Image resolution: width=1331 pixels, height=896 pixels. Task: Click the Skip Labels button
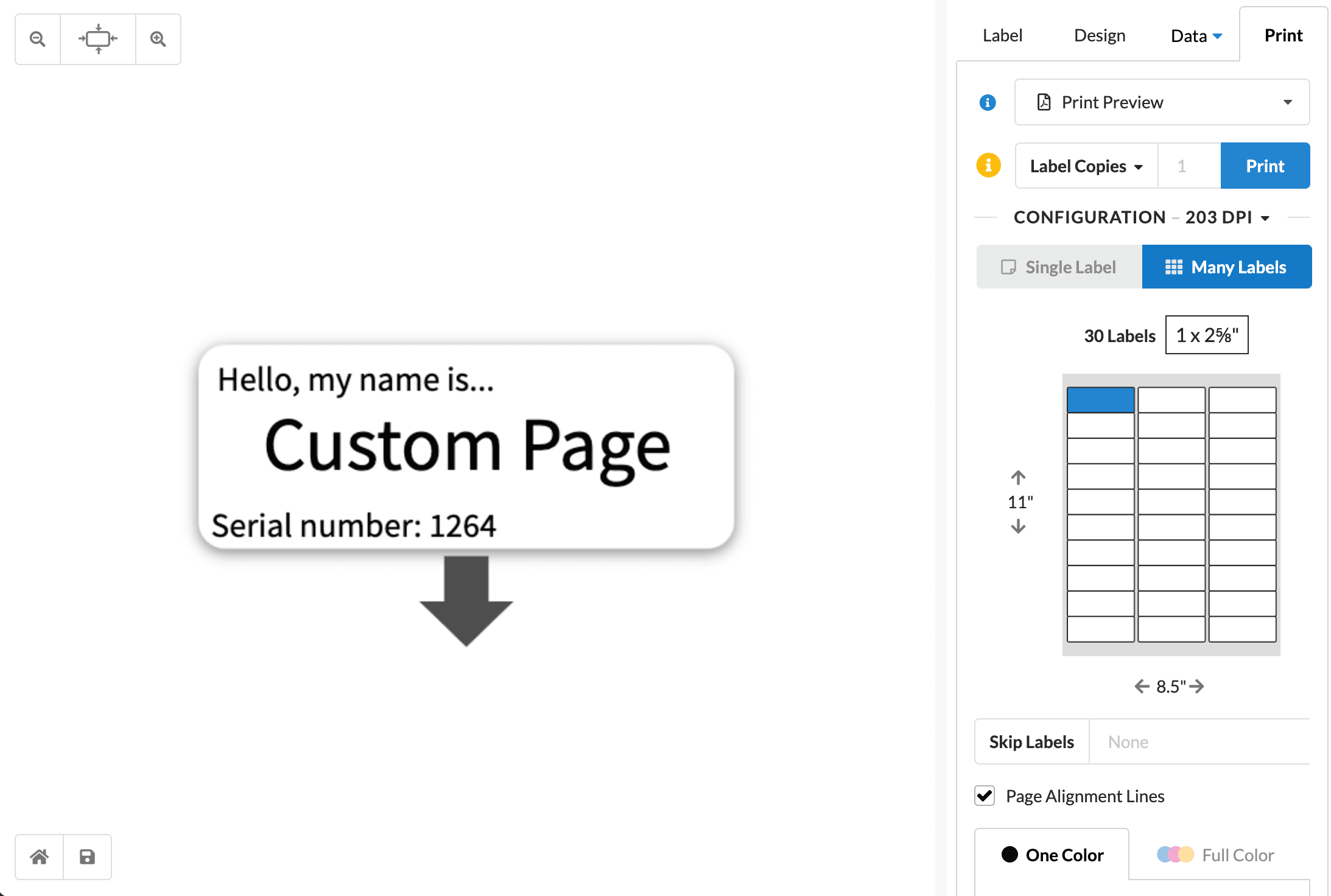(1031, 741)
